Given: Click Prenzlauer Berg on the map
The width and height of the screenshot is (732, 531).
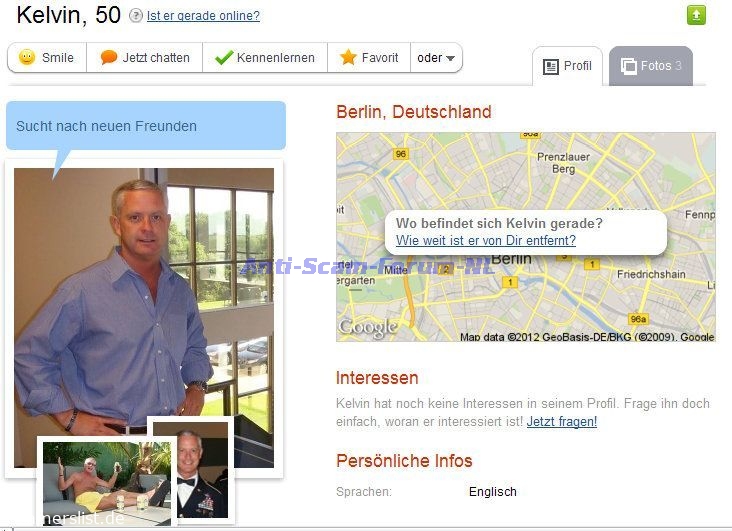Looking at the screenshot, I should (563, 163).
